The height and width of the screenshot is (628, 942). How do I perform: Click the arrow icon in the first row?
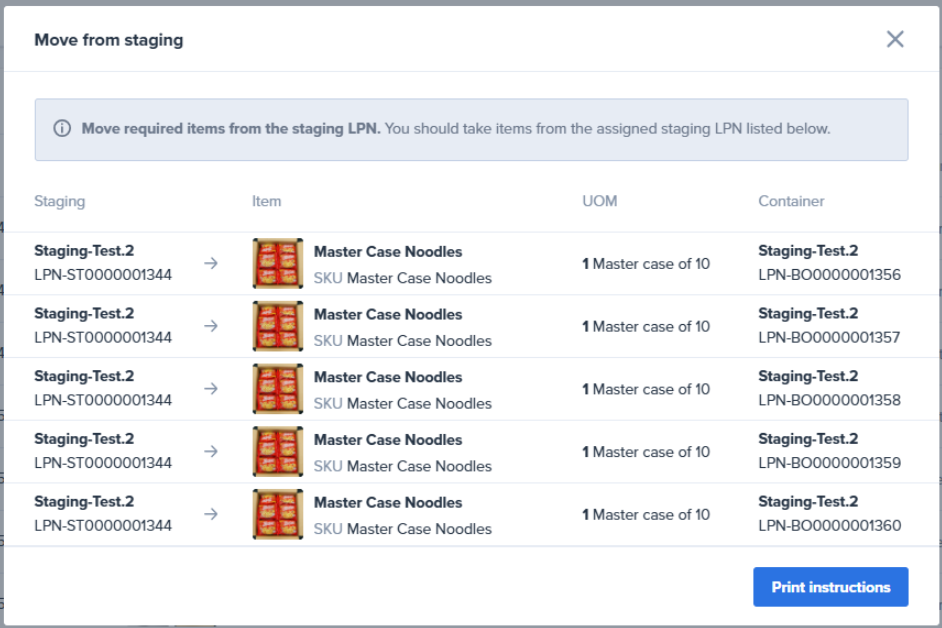click(x=211, y=264)
